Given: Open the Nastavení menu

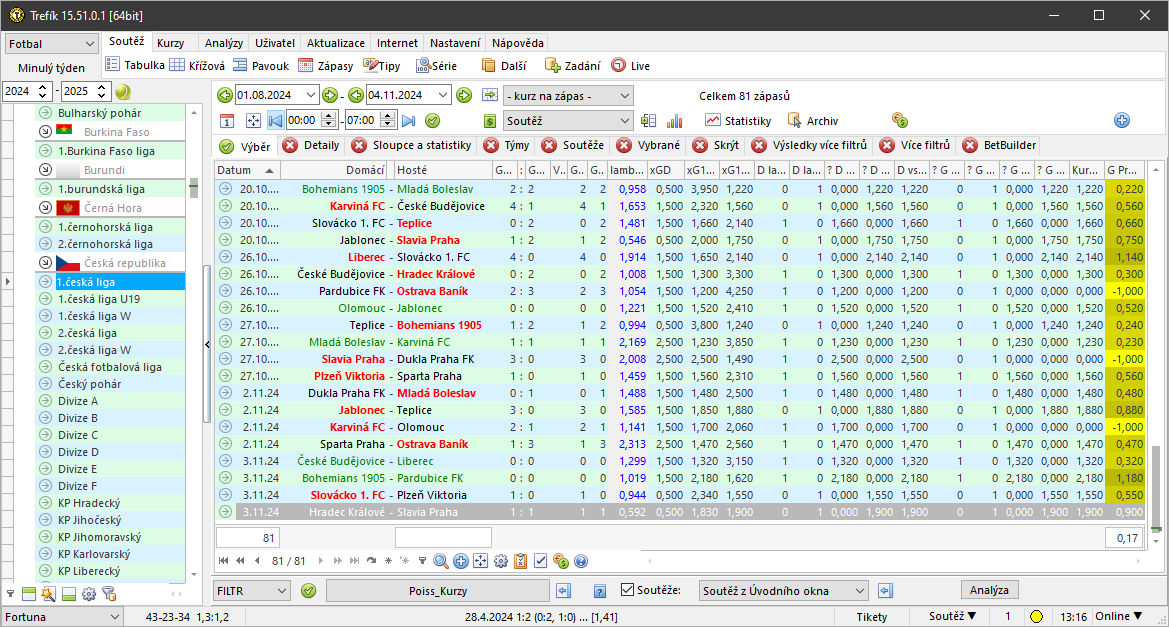Looking at the screenshot, I should (455, 43).
